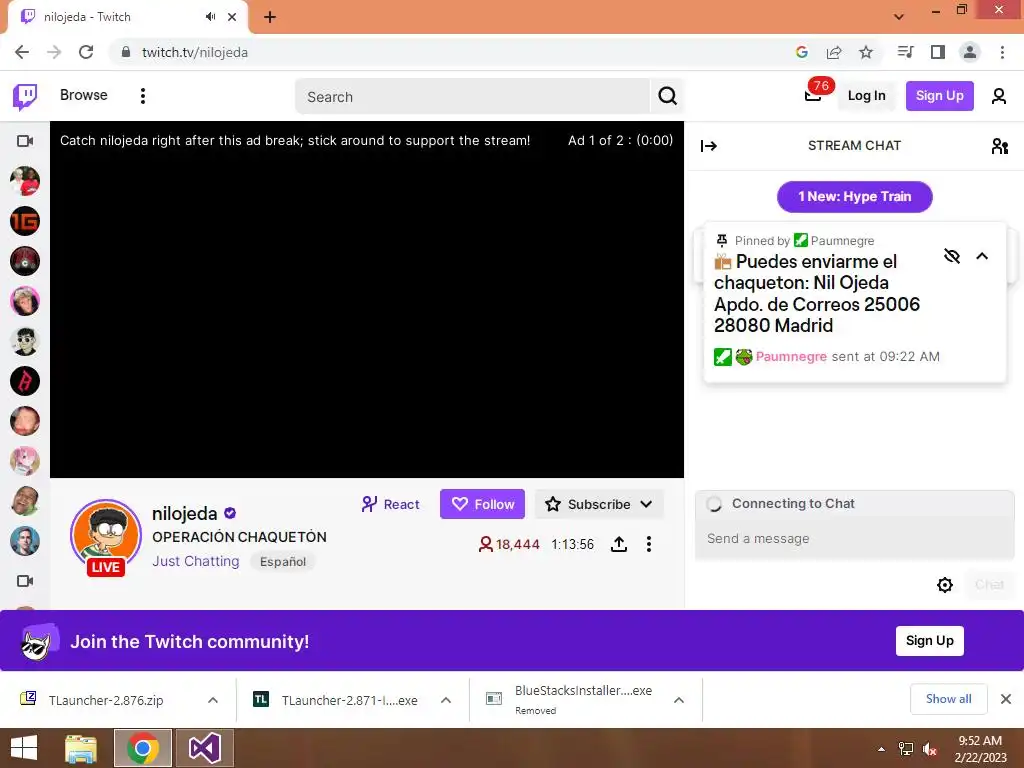Click the top Sign Up button
1024x768 pixels.
point(939,96)
